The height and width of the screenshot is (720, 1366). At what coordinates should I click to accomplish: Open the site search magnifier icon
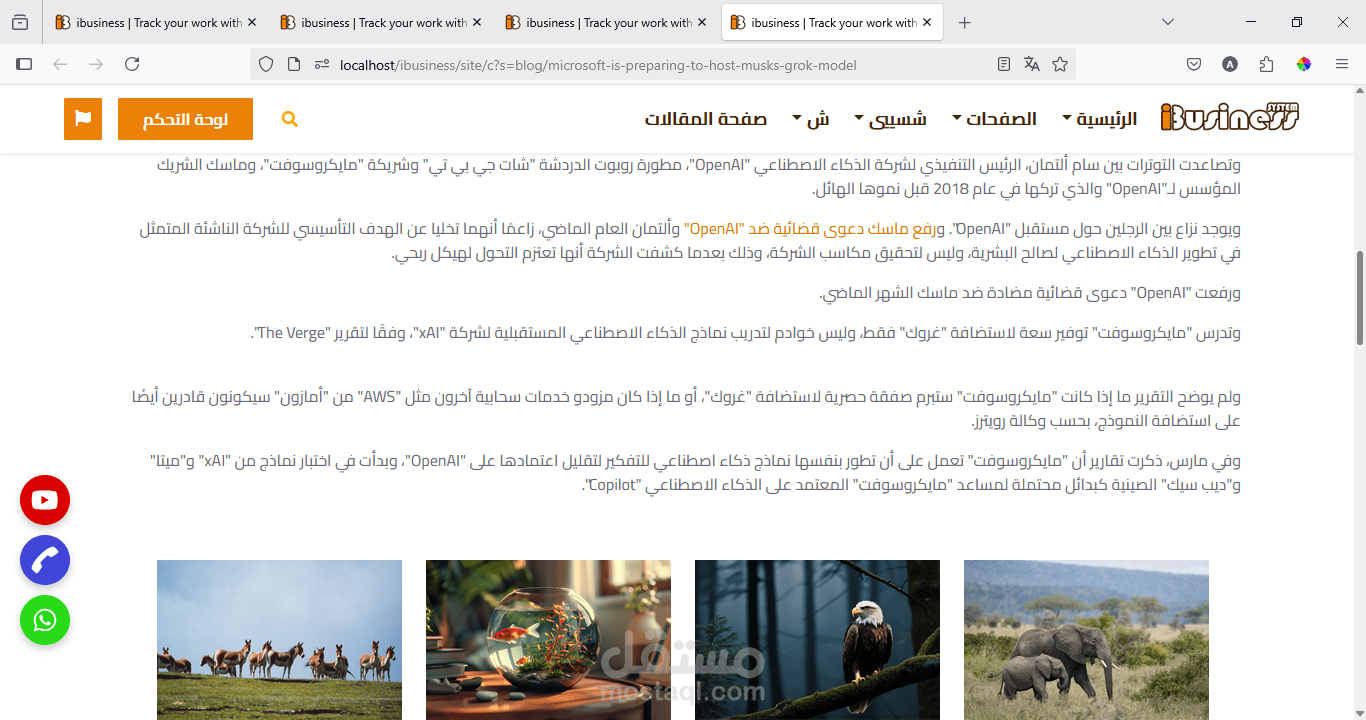click(290, 119)
